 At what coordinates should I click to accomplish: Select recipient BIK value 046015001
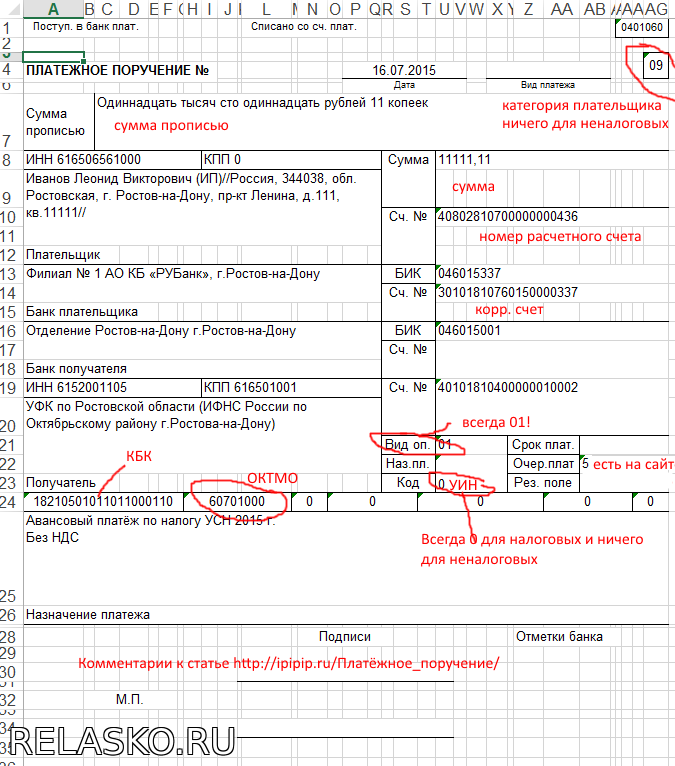(x=469, y=331)
